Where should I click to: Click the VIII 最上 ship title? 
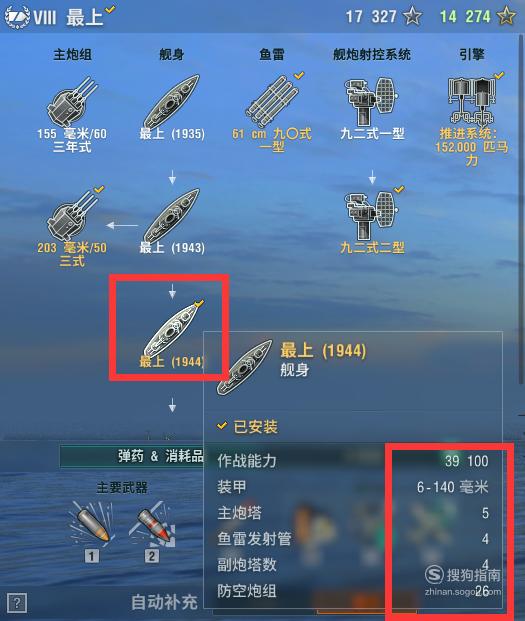pyautogui.click(x=59, y=16)
